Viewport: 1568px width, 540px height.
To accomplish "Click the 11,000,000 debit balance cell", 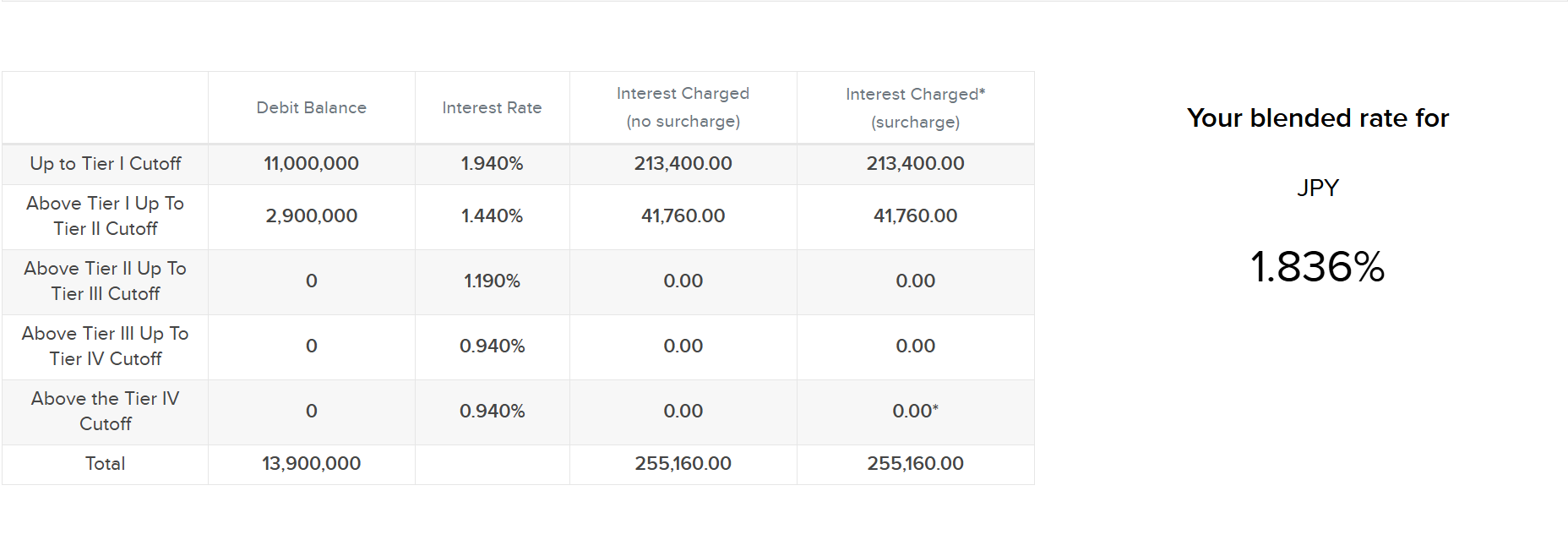I will 311,164.
